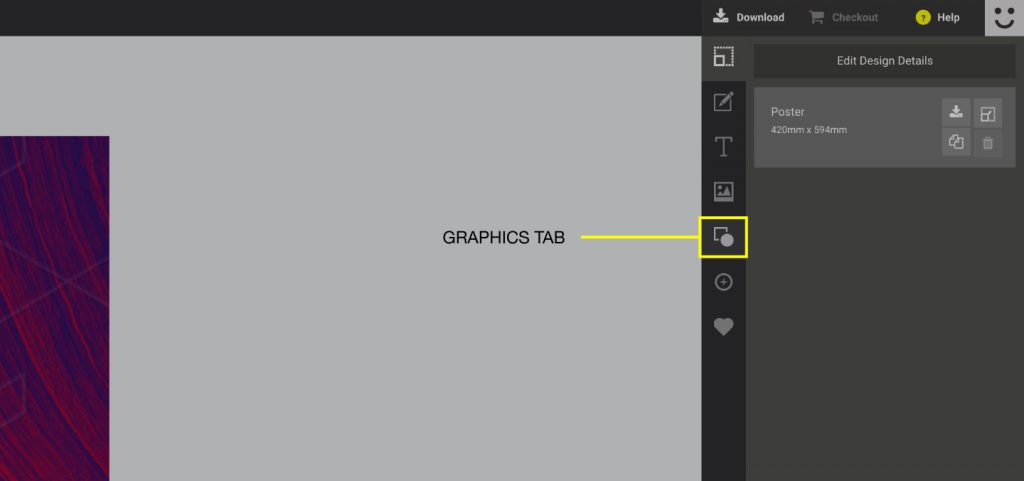Image resolution: width=1024 pixels, height=481 pixels.
Task: Select the Text tool (T icon)
Action: click(723, 147)
